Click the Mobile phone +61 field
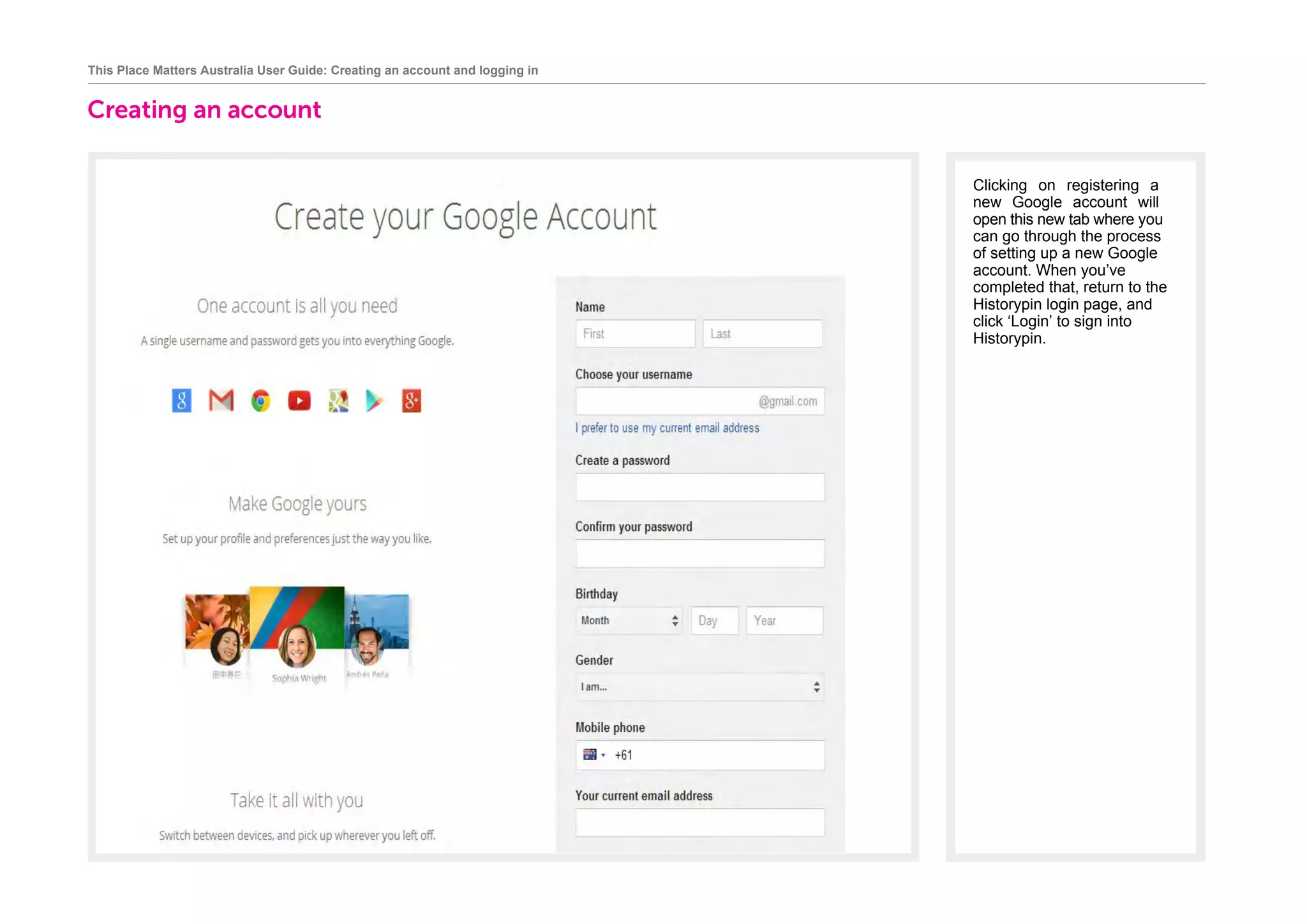1307x924 pixels. pyautogui.click(x=700, y=755)
